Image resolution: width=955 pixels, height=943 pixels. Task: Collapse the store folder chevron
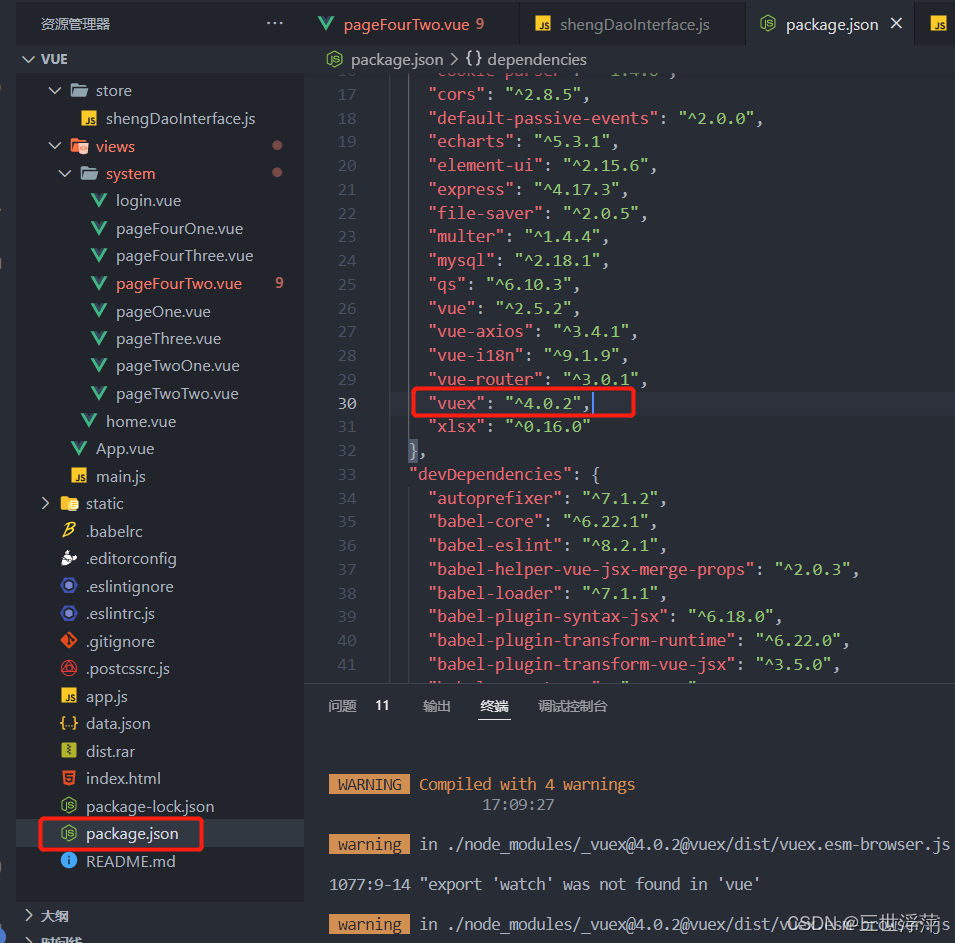(x=55, y=90)
